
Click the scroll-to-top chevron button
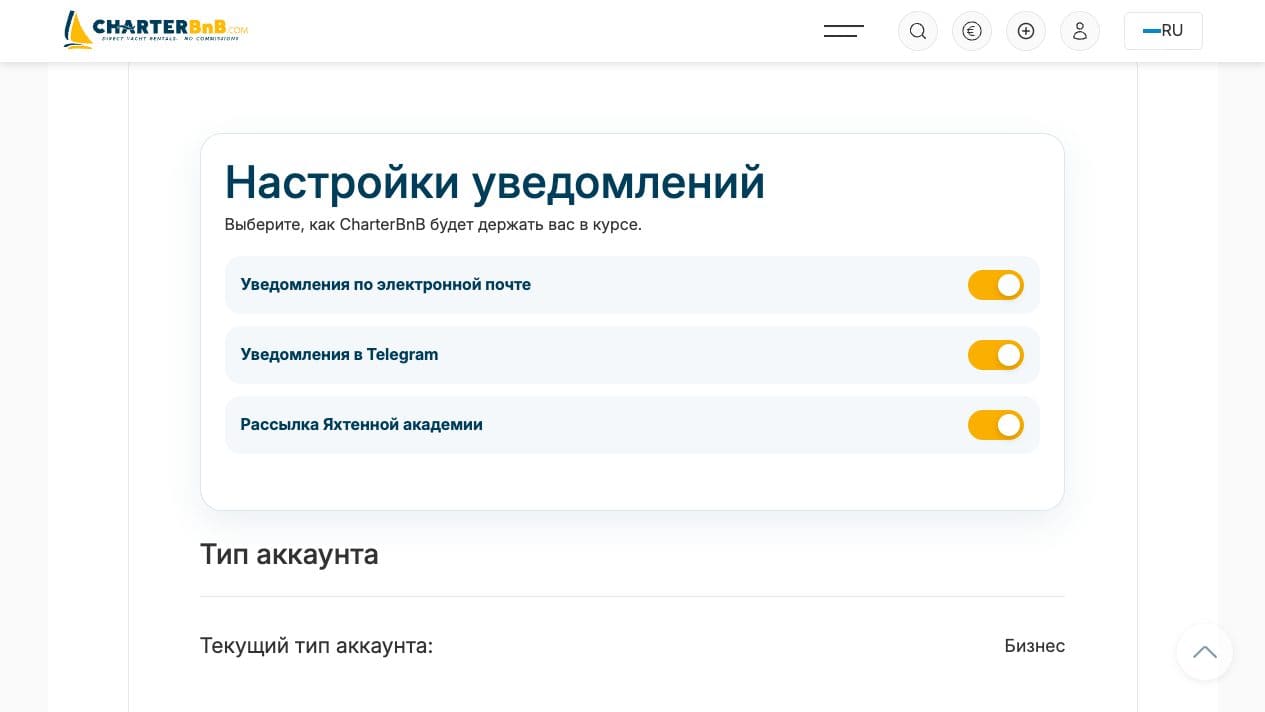[x=1205, y=652]
